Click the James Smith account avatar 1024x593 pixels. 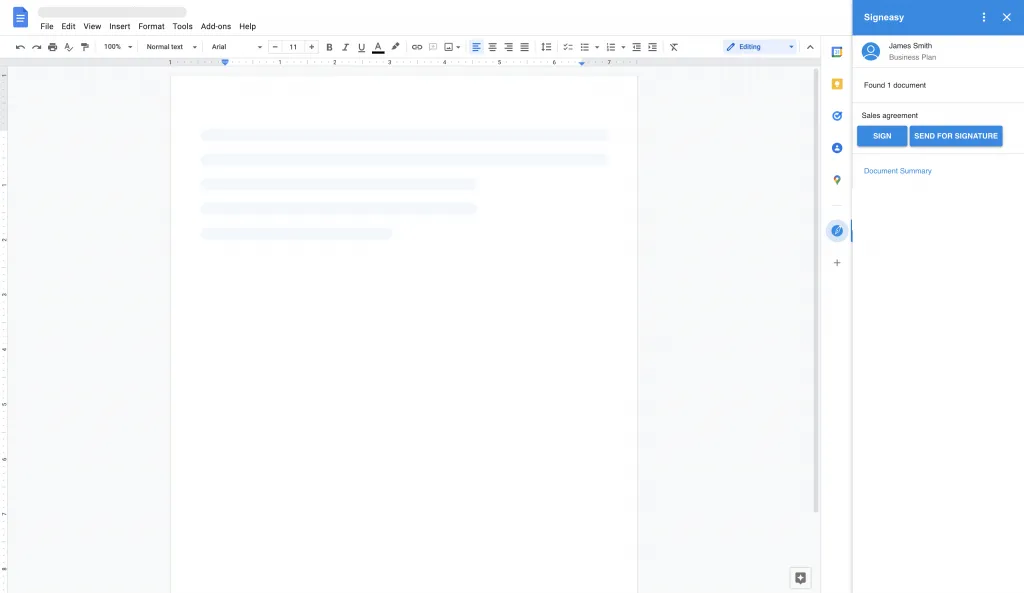[x=871, y=51]
